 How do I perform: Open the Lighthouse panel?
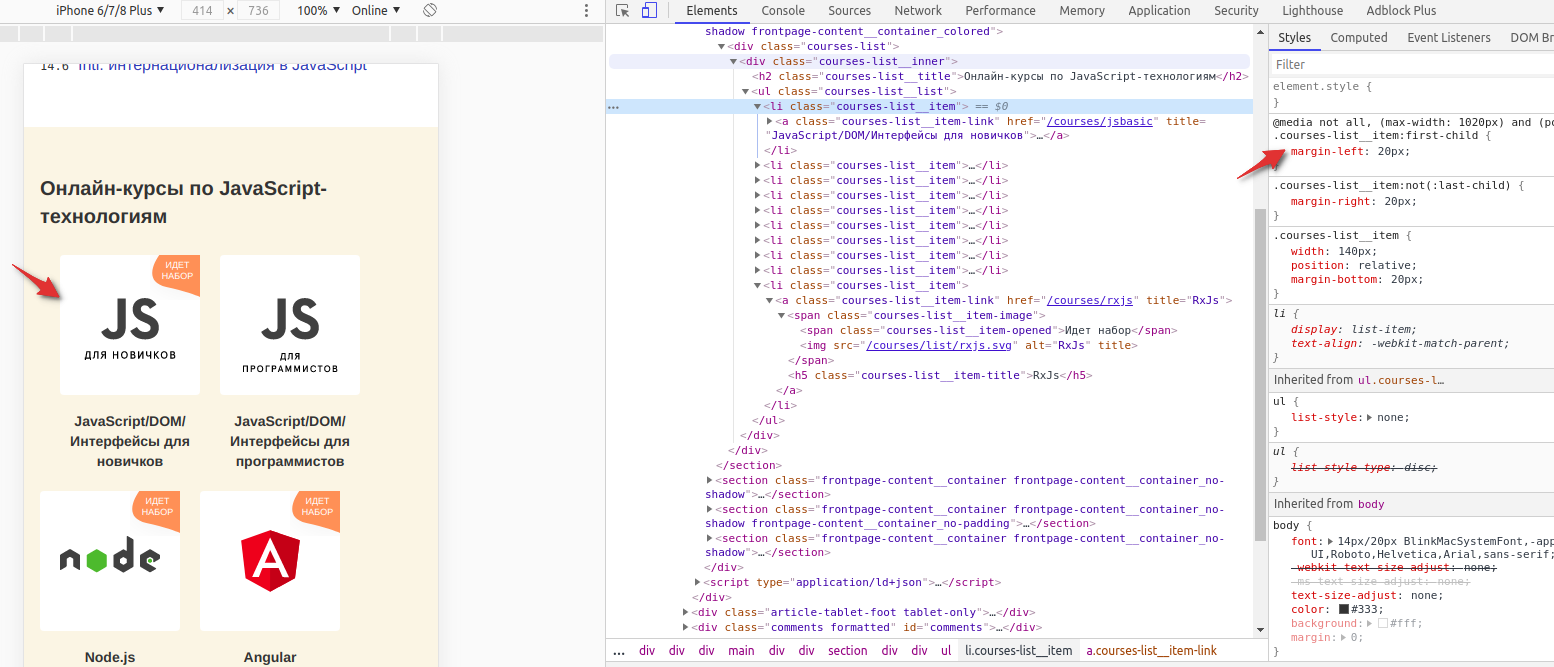[x=1312, y=10]
